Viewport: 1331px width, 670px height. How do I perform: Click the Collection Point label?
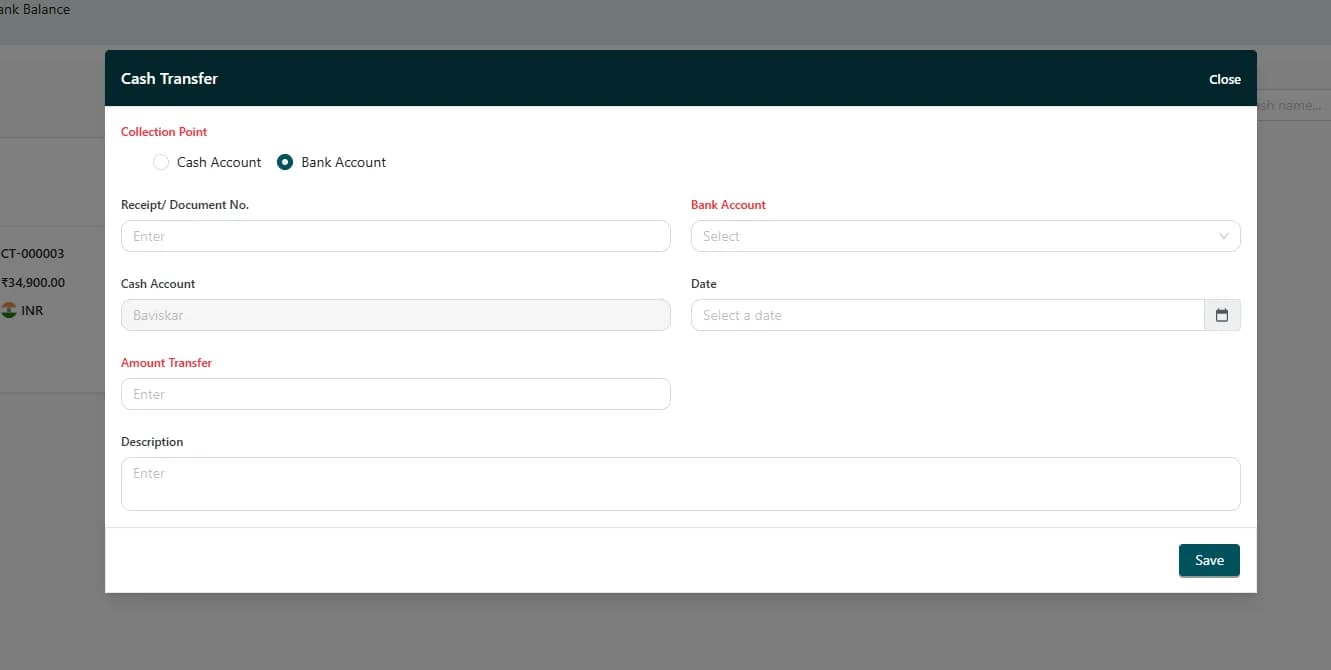(x=164, y=132)
